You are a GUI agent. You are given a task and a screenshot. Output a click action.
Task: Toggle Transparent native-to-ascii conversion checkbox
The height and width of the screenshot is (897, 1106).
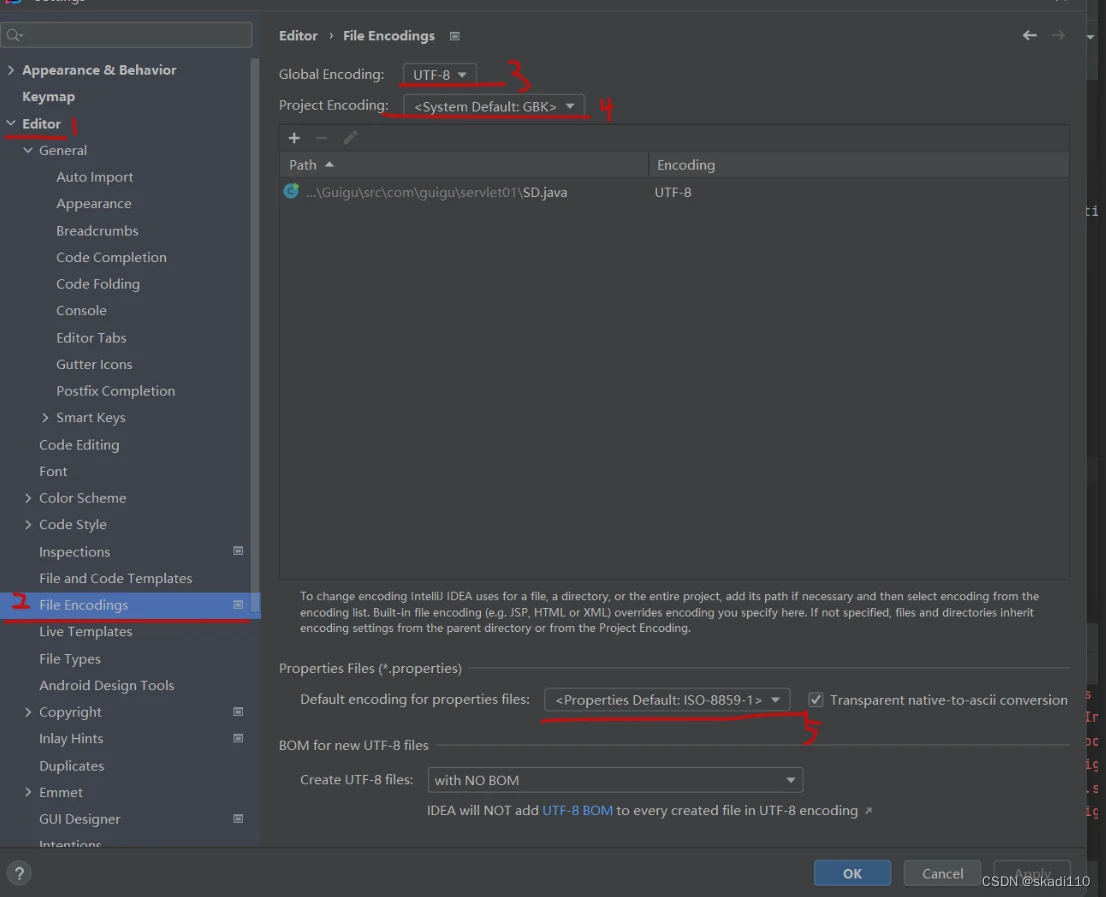(x=816, y=700)
